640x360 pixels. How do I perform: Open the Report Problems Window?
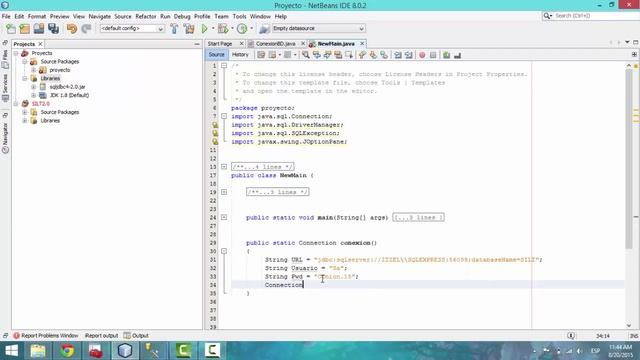point(49,336)
